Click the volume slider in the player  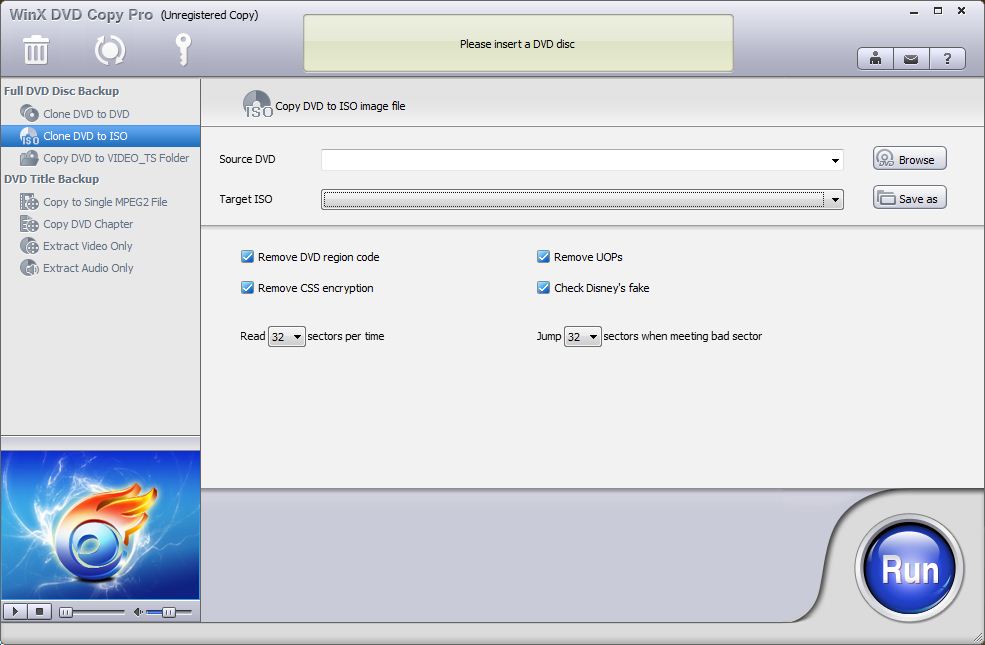[x=169, y=612]
